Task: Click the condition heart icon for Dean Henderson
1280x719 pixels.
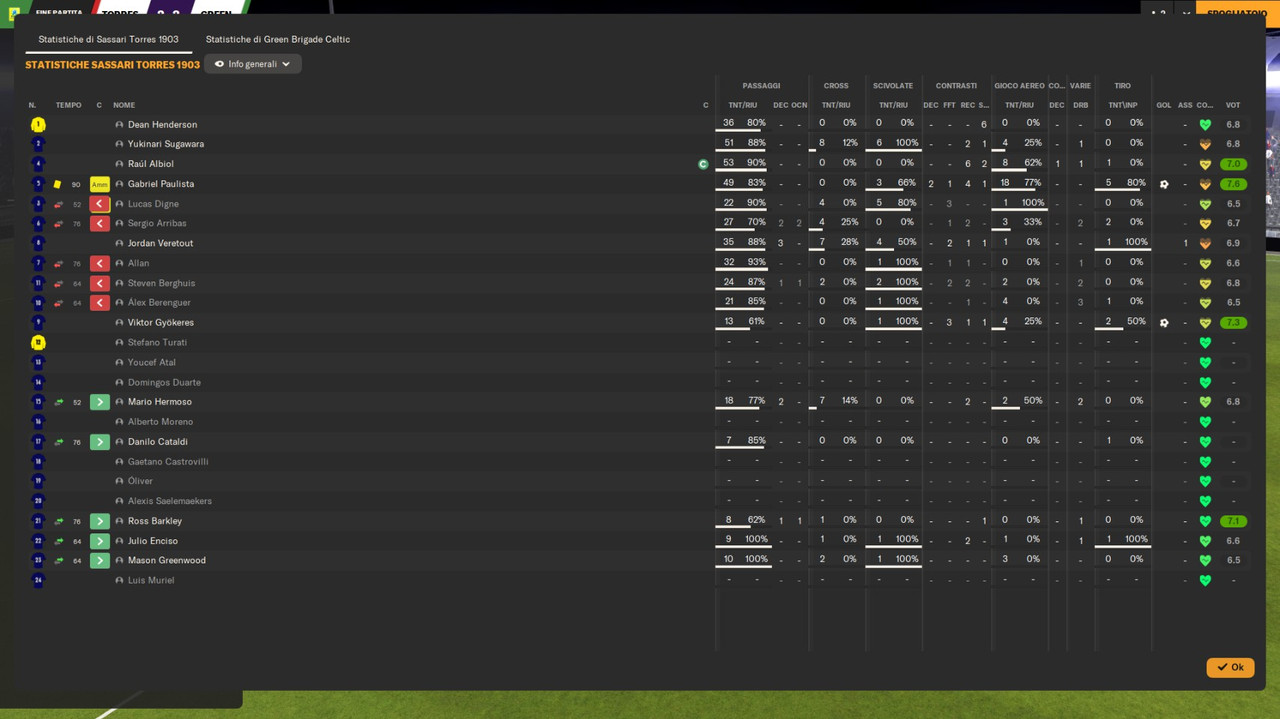Action: click(1205, 125)
